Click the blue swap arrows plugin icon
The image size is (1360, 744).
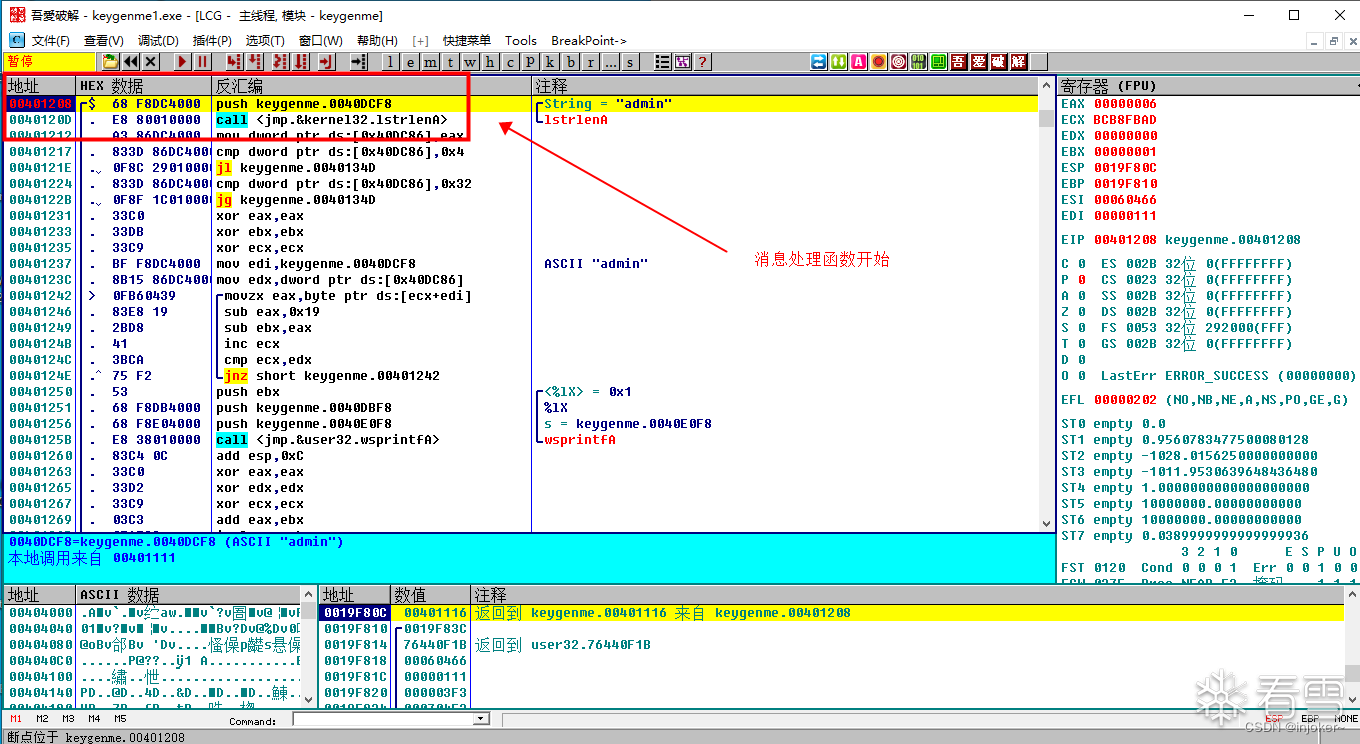[819, 62]
